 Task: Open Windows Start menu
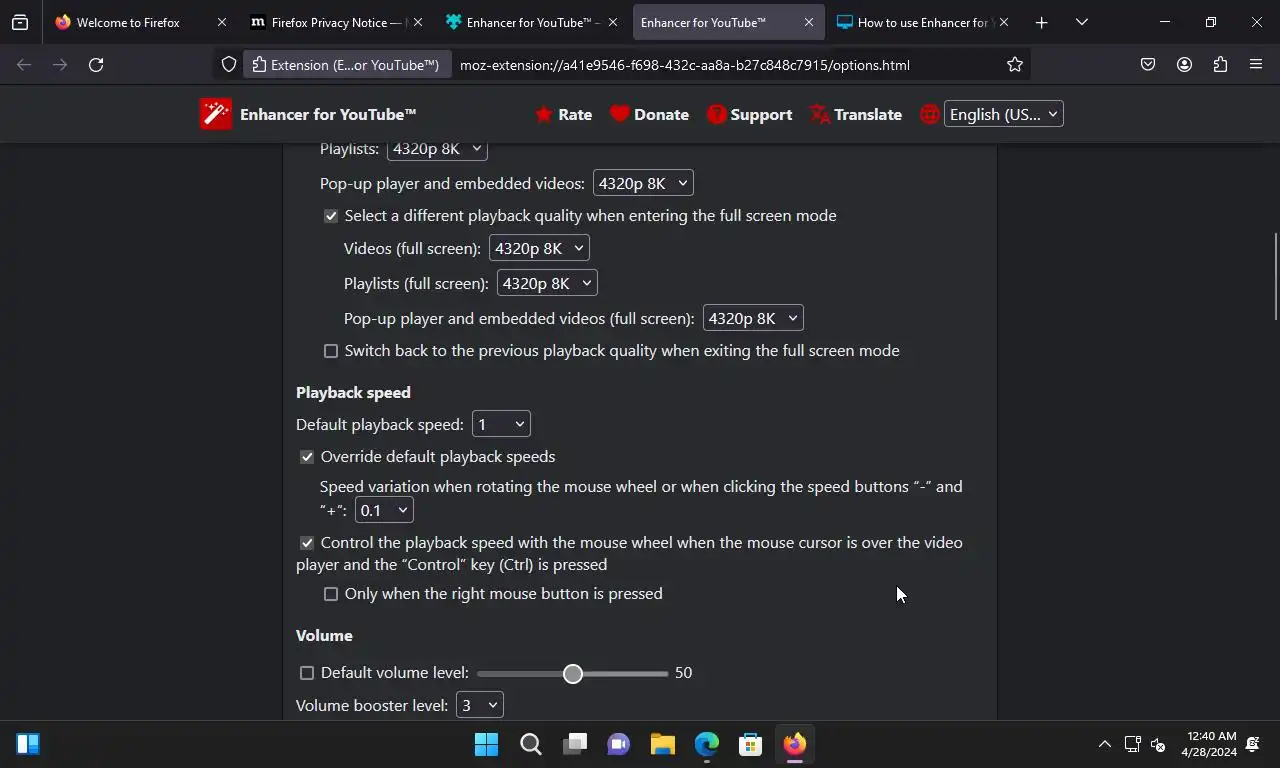(486, 744)
